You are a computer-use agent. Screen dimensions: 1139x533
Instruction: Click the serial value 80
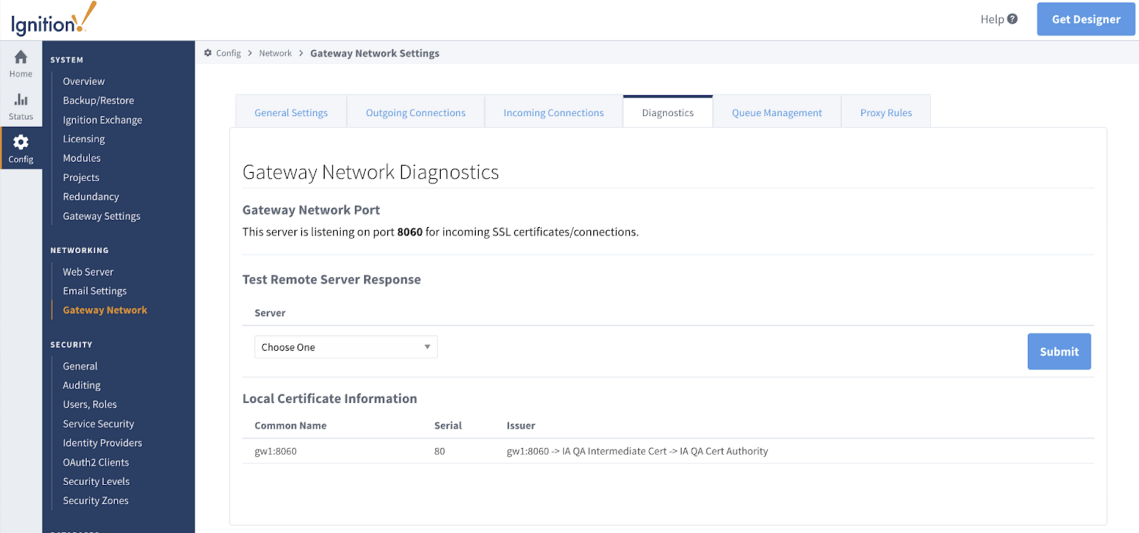pyautogui.click(x=439, y=451)
